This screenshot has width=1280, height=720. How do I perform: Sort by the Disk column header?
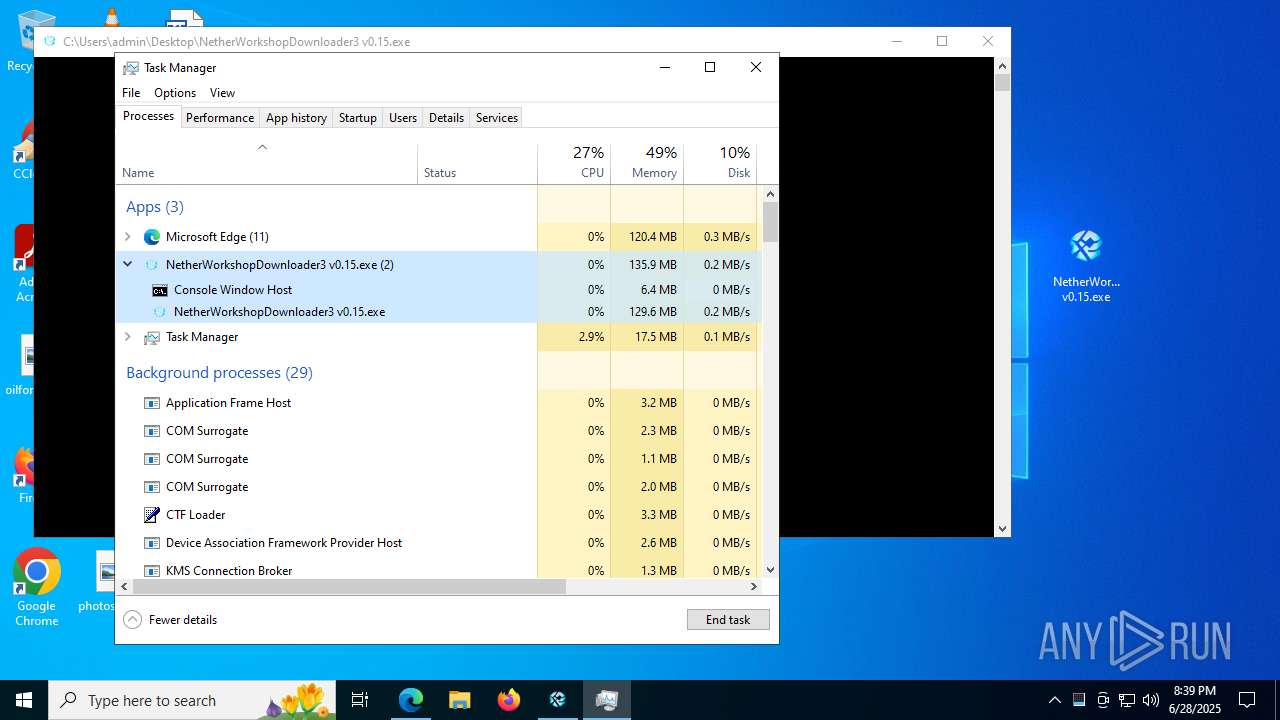[x=720, y=164]
